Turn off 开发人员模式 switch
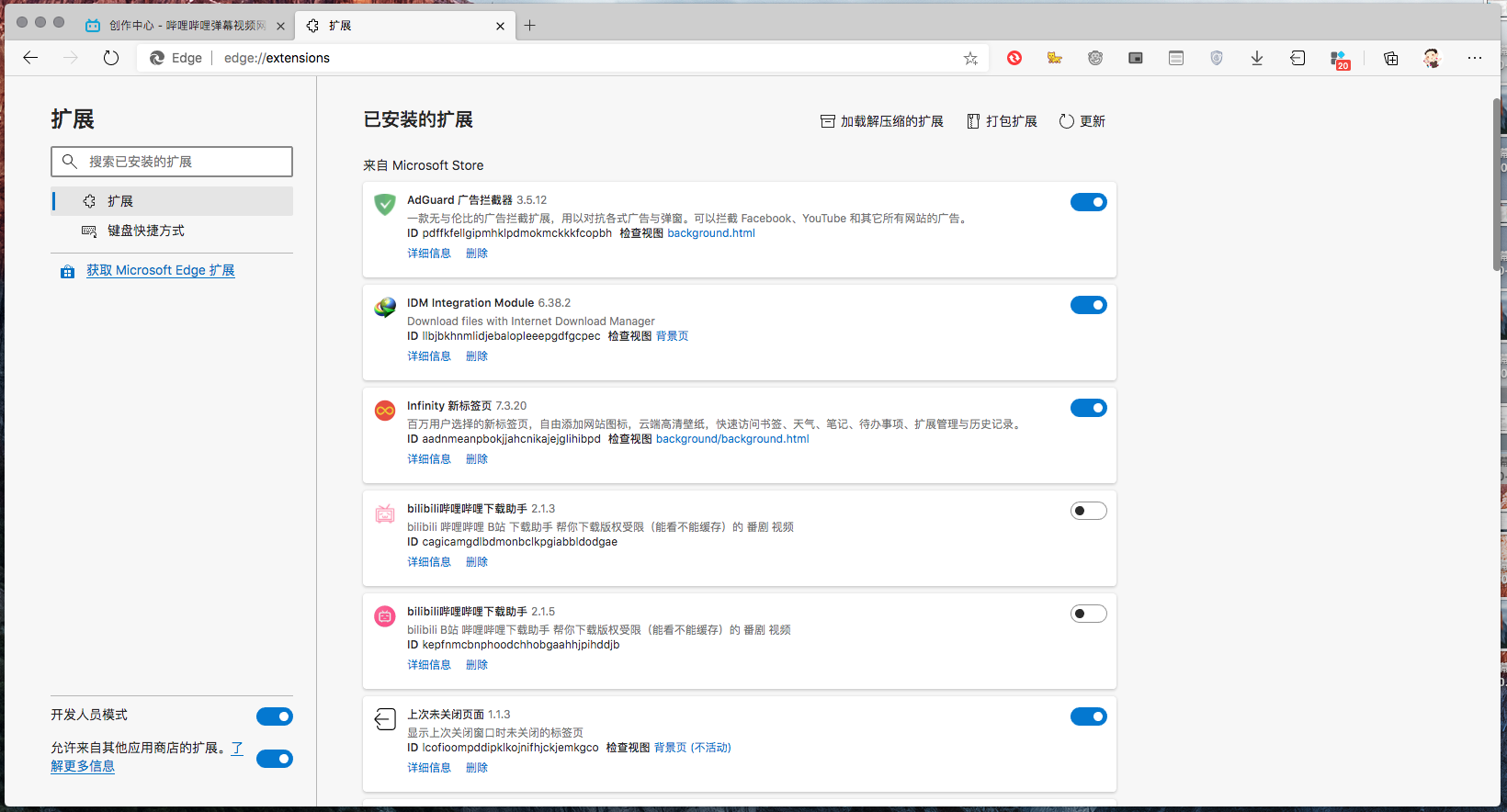The image size is (1507, 812). 275,716
